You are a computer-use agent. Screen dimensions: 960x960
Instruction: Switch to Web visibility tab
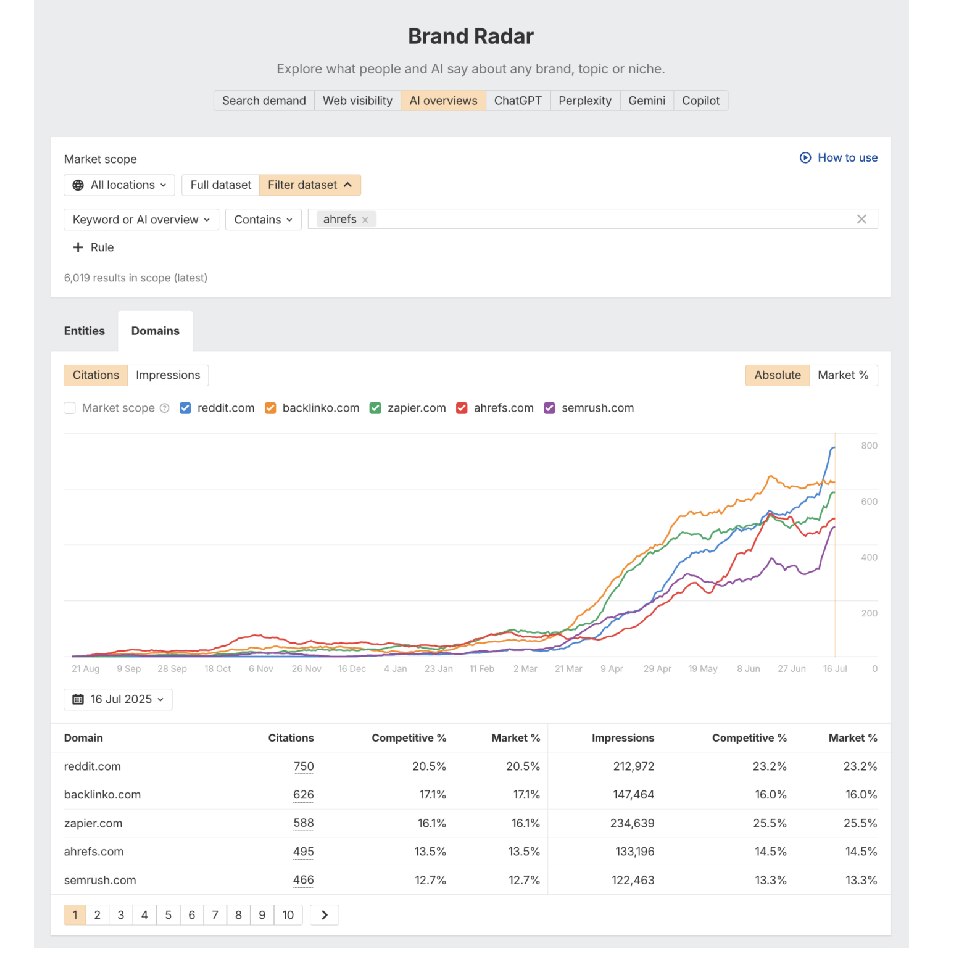click(358, 100)
